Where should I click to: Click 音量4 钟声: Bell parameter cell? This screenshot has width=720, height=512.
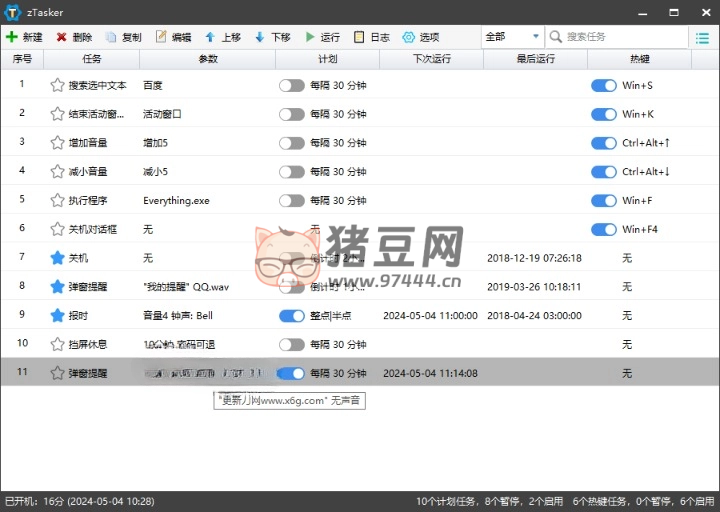(x=178, y=316)
